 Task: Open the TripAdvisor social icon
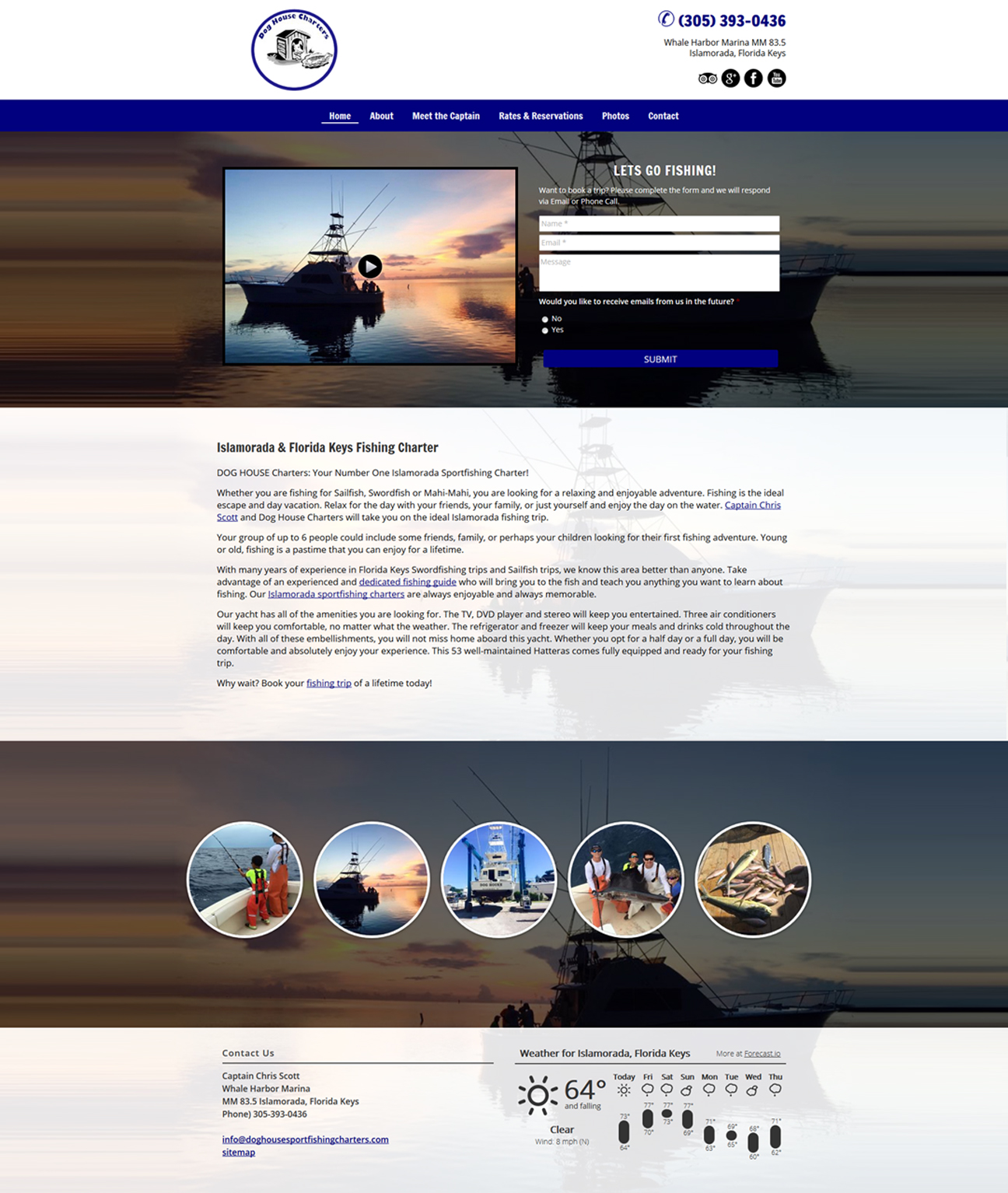point(707,79)
